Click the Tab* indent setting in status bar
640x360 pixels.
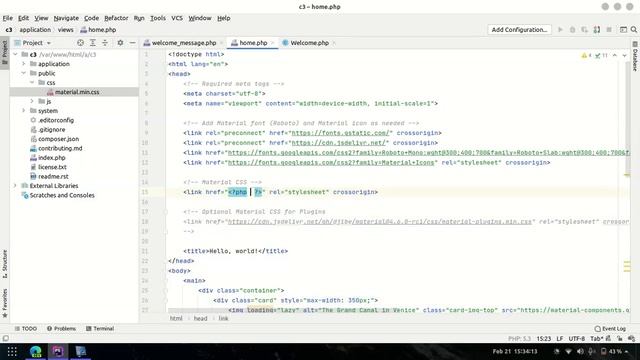596,338
